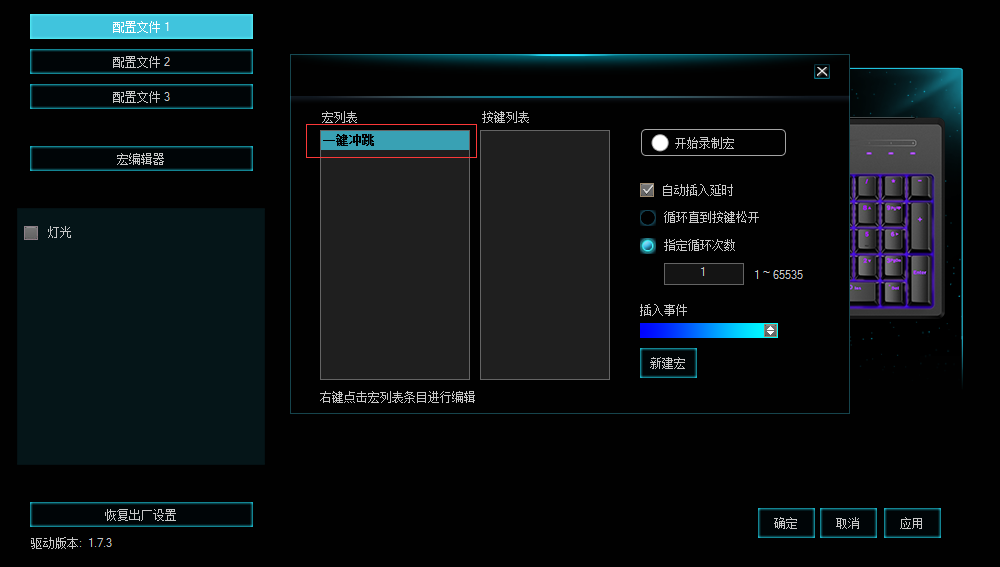Toggle the 灯光 checkbox
The image size is (1000, 567).
coord(31,233)
